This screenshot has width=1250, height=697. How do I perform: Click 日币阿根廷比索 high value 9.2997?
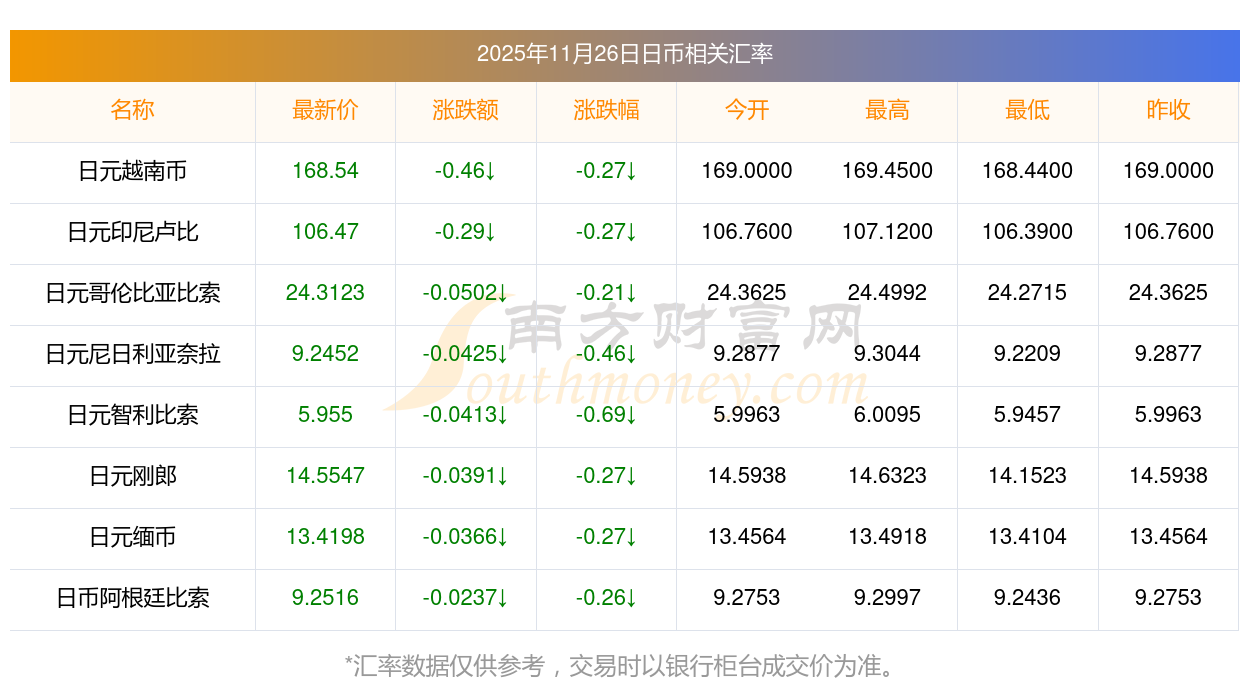(887, 598)
